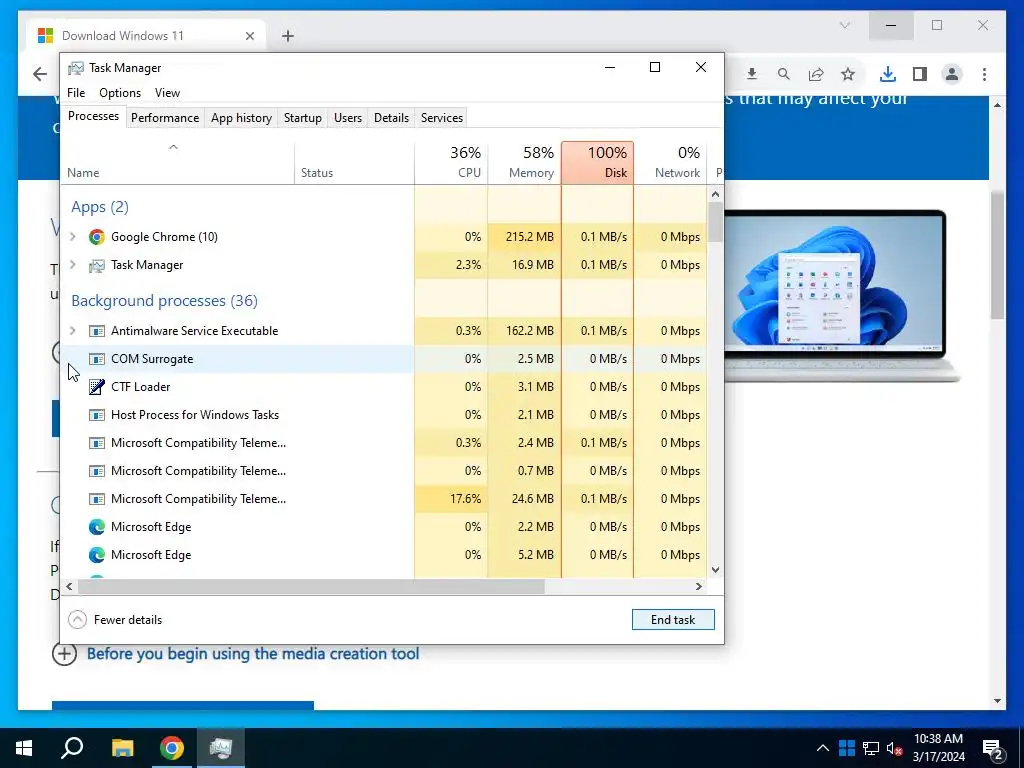Viewport: 1024px width, 768px height.
Task: Sort by the Network column header
Action: (670, 163)
